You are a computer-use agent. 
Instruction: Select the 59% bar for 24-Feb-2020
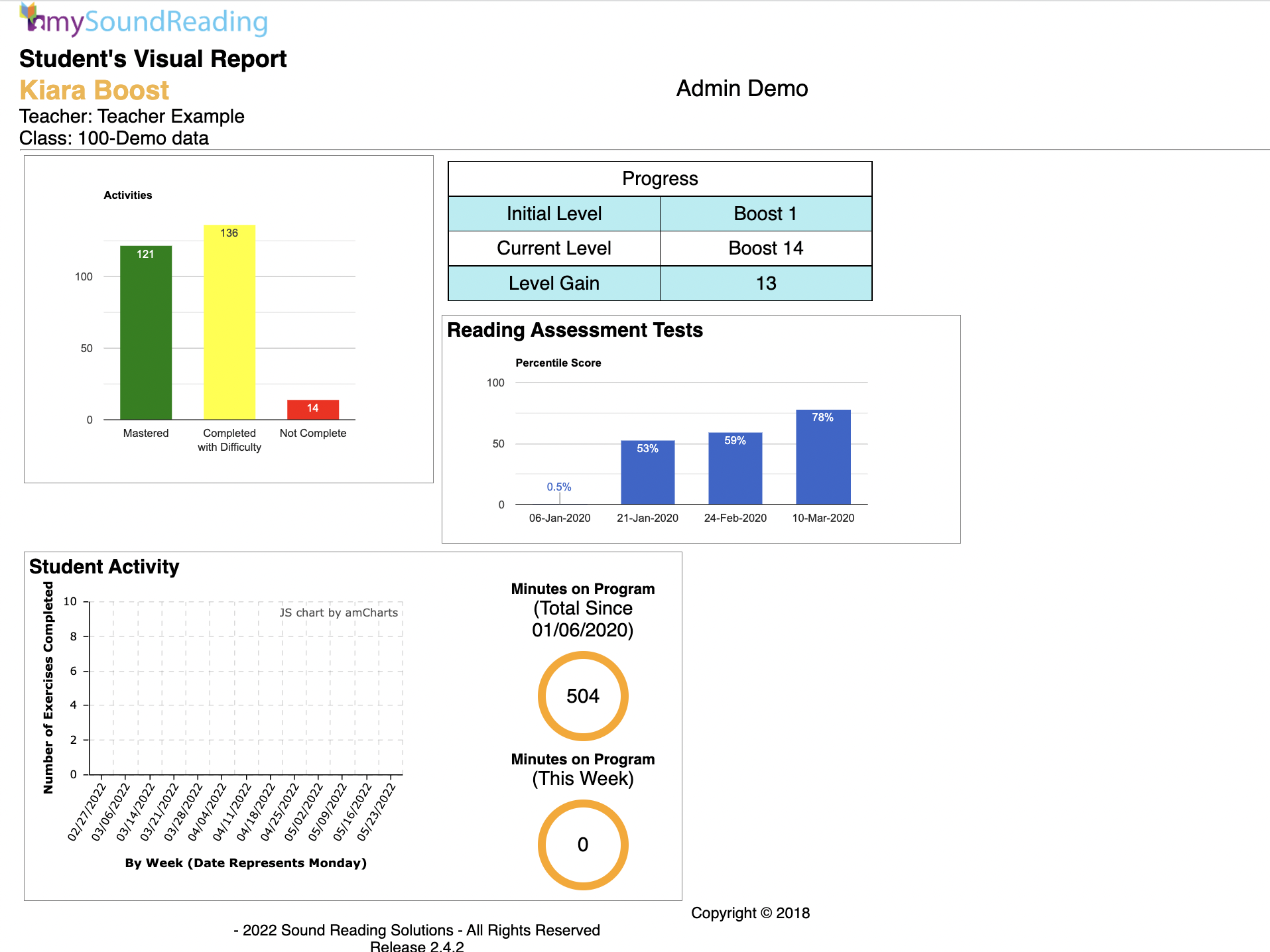click(735, 468)
